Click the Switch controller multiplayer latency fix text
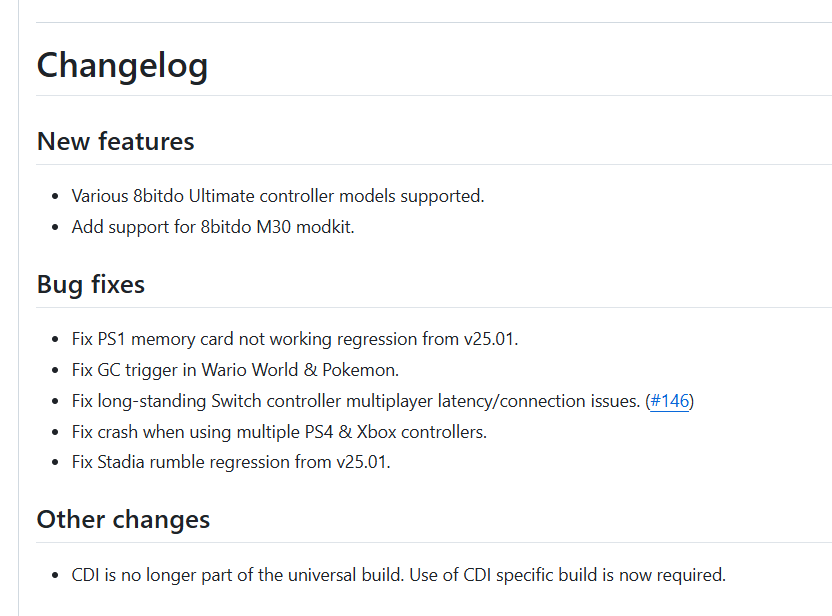The image size is (832, 616). click(x=356, y=401)
